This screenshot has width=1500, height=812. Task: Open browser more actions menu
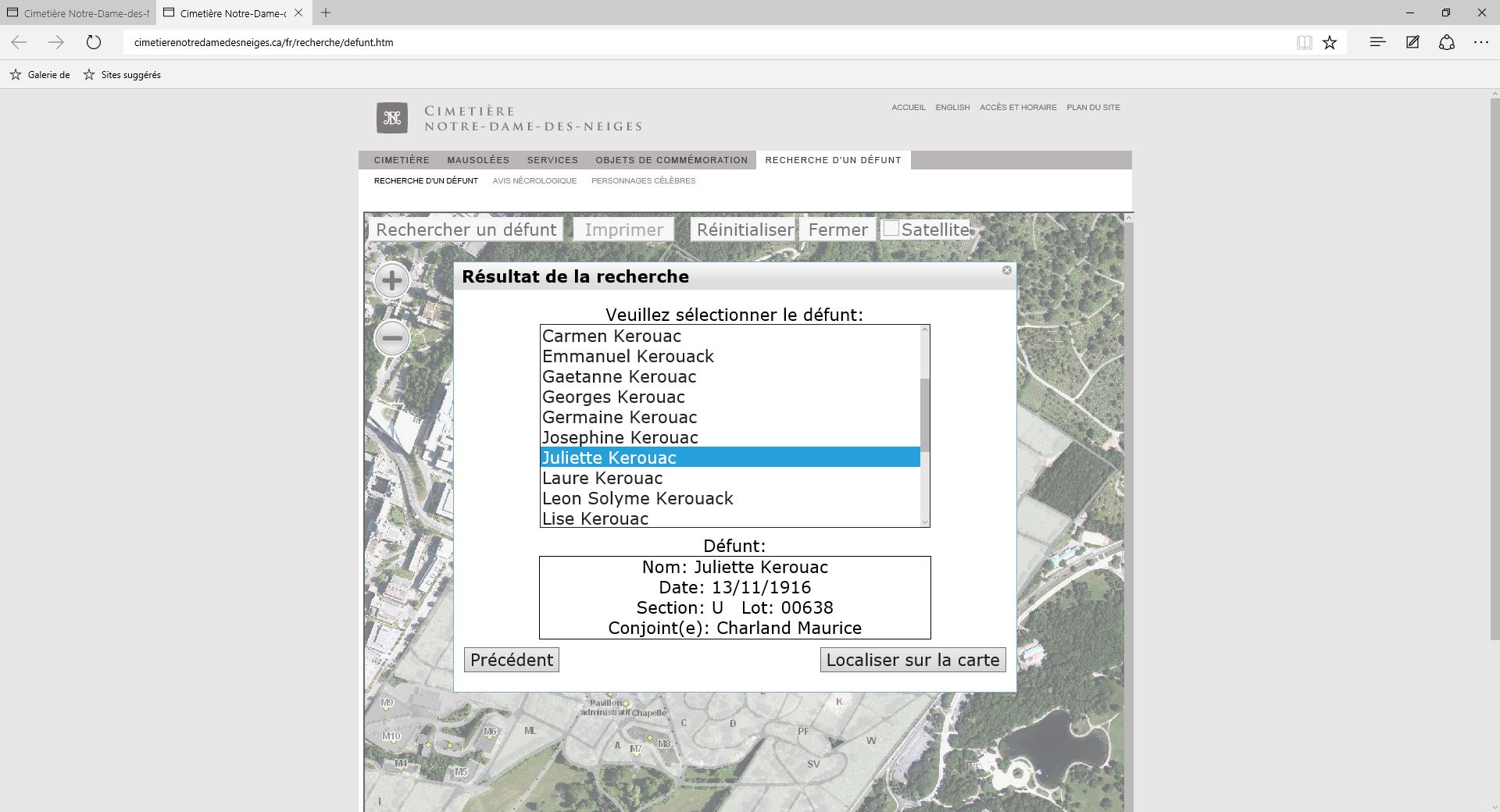point(1481,42)
